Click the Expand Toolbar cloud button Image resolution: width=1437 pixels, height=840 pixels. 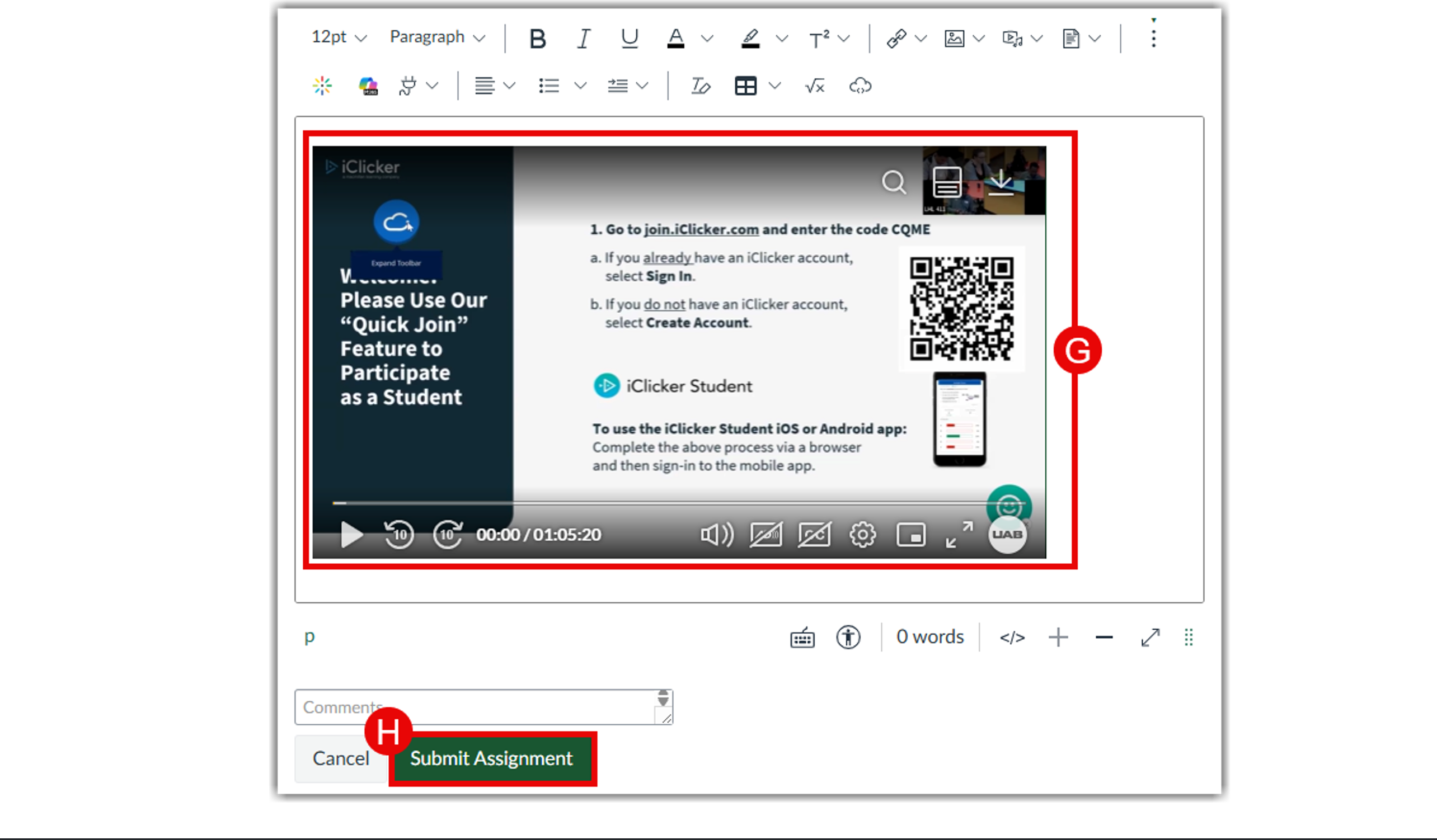(x=396, y=221)
